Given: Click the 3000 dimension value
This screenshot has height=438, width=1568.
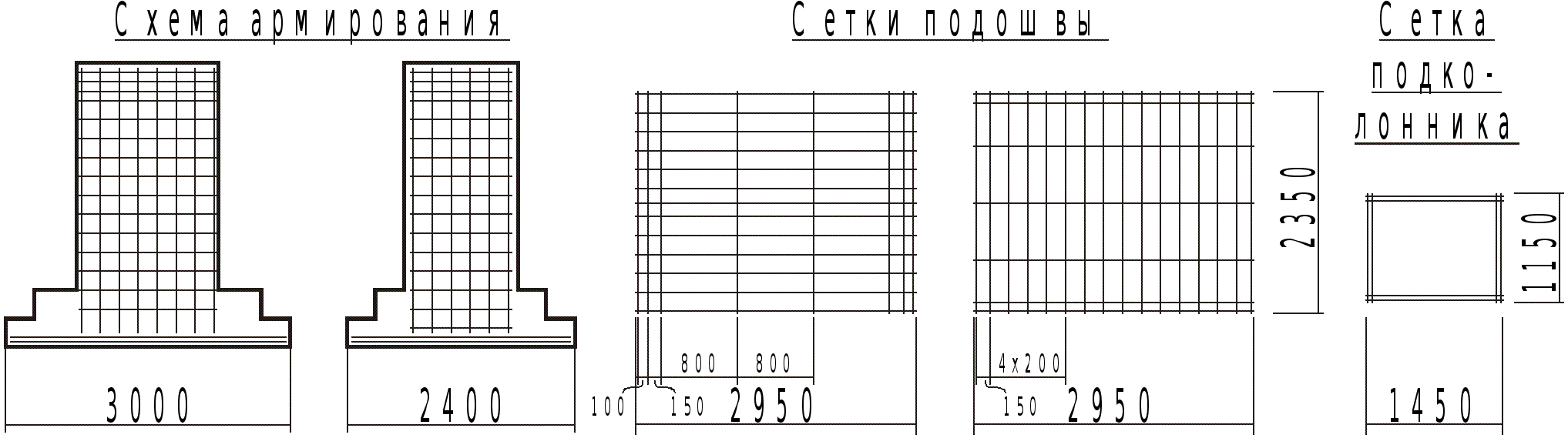Looking at the screenshot, I should click(x=148, y=406).
